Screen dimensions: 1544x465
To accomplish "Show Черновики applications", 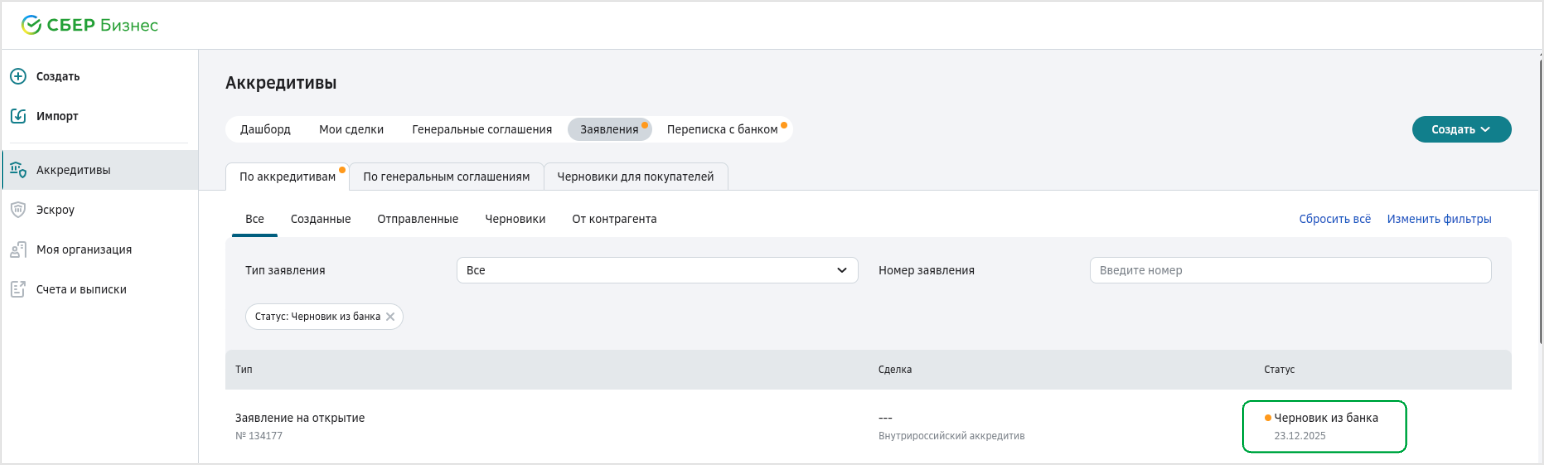I will coord(515,219).
